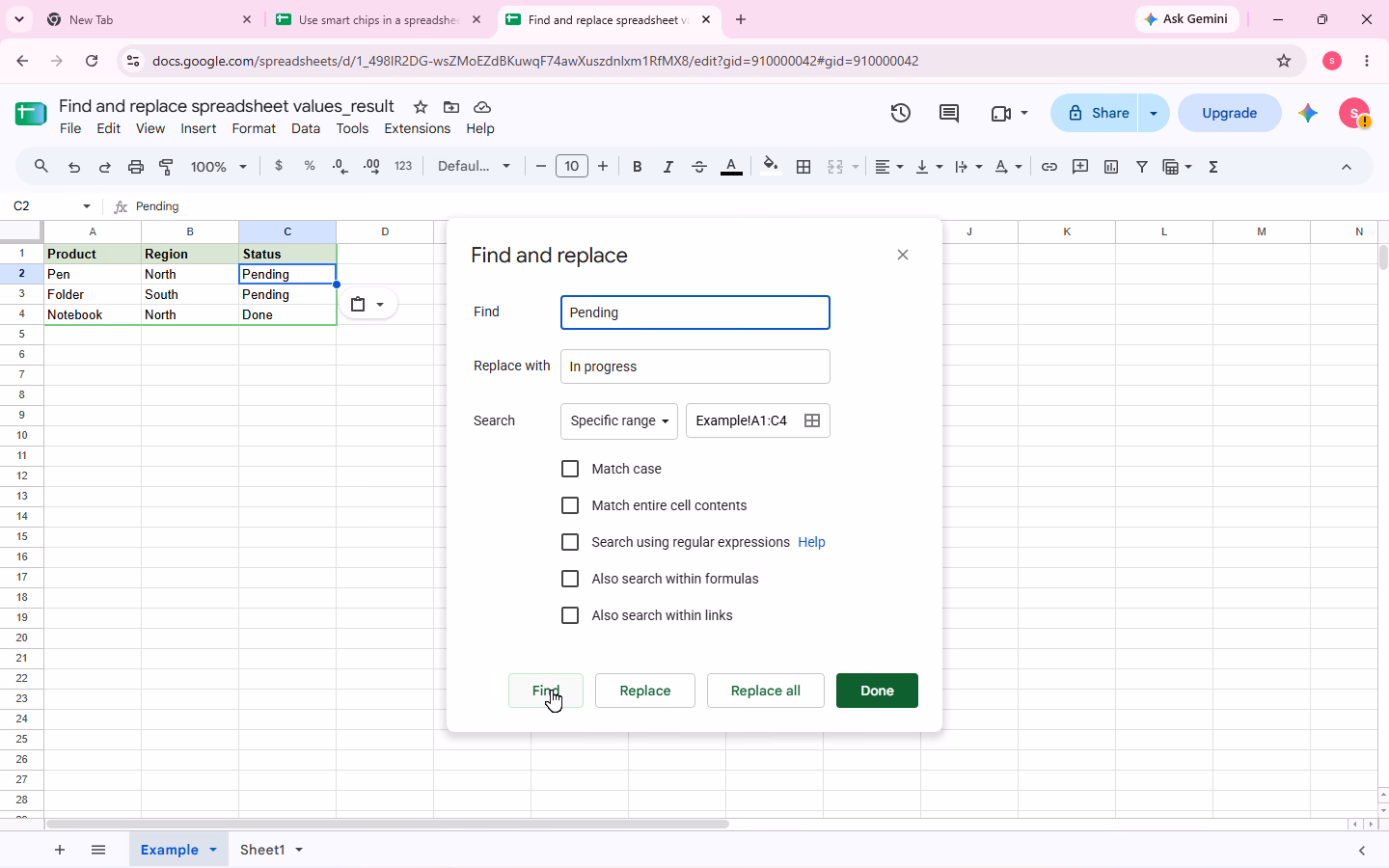Star this spreadsheet

point(421,107)
